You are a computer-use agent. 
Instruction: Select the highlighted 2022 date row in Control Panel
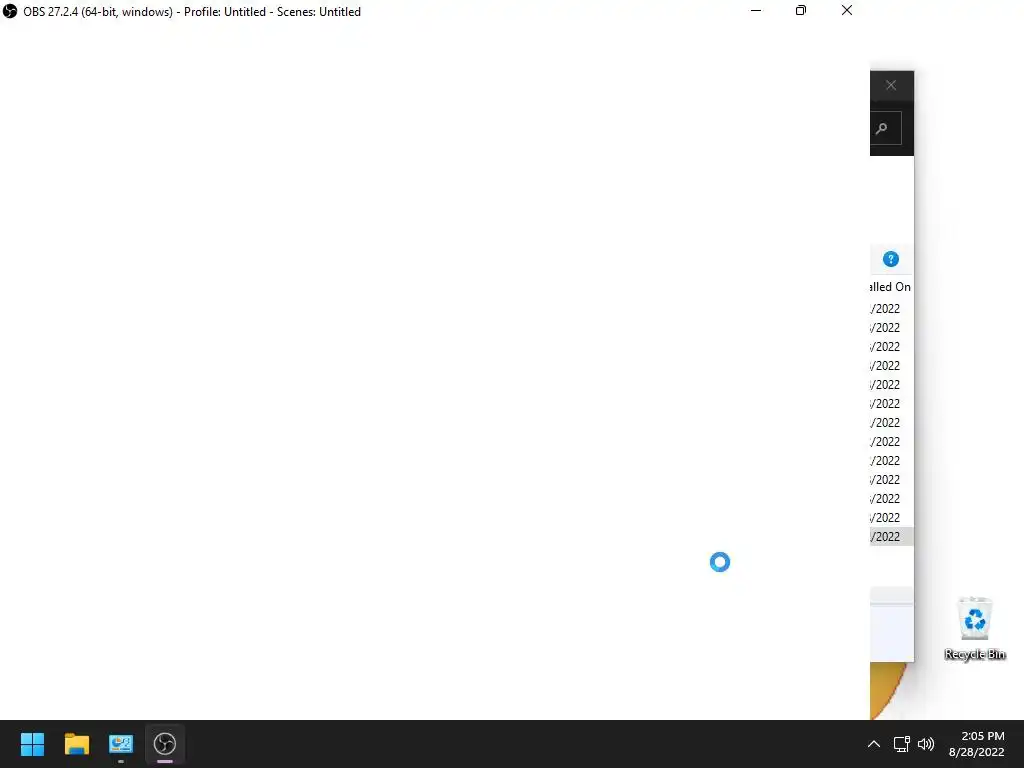click(x=891, y=536)
